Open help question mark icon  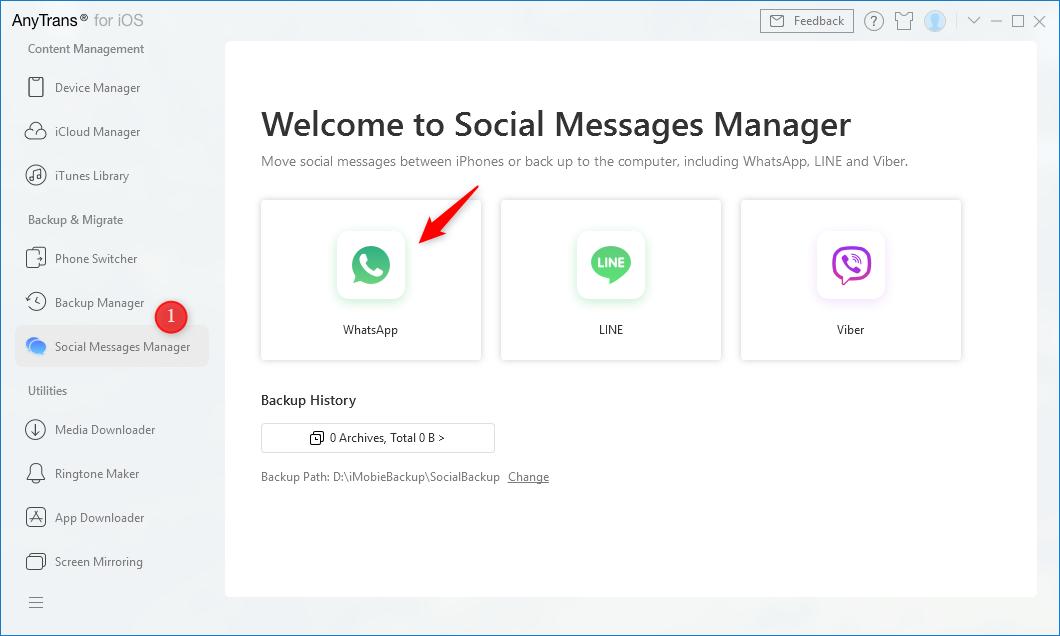(874, 22)
